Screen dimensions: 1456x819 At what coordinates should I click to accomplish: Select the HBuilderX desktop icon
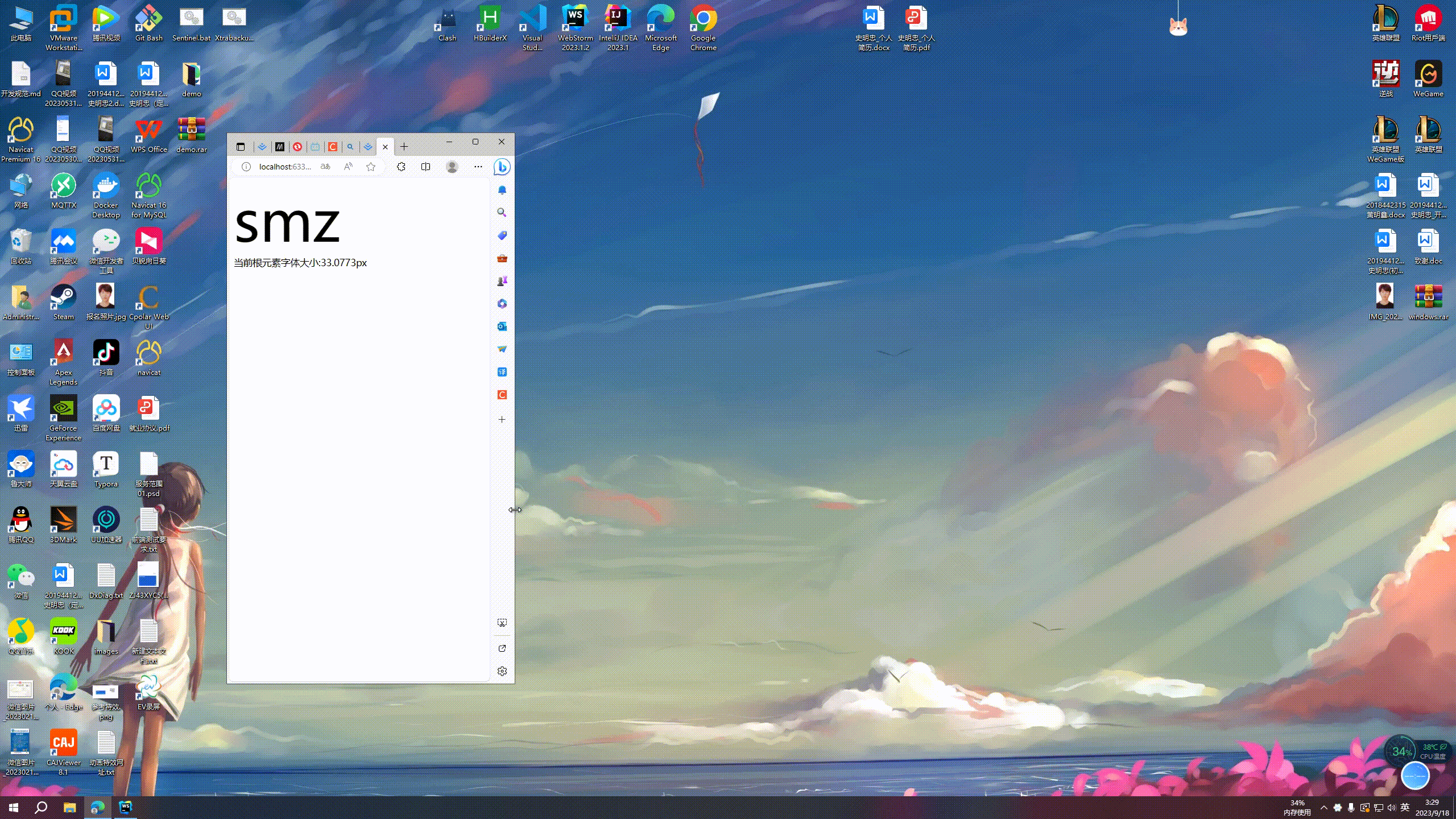(x=490, y=24)
